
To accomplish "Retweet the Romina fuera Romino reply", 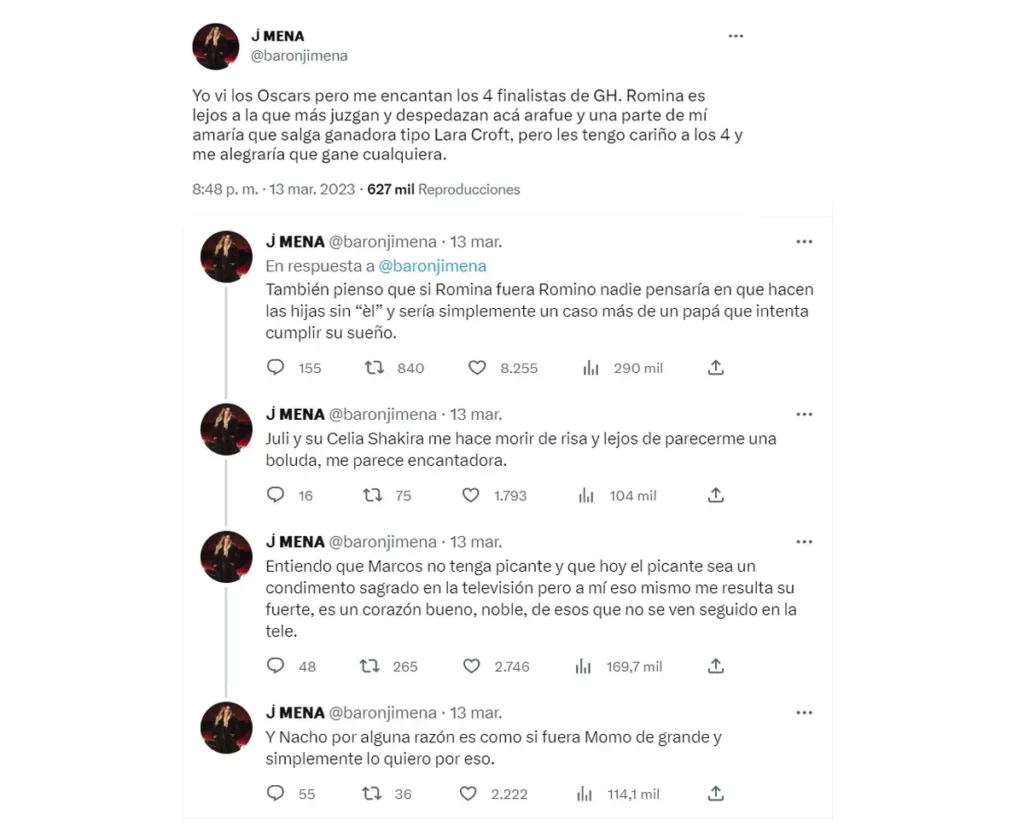I will (x=375, y=368).
